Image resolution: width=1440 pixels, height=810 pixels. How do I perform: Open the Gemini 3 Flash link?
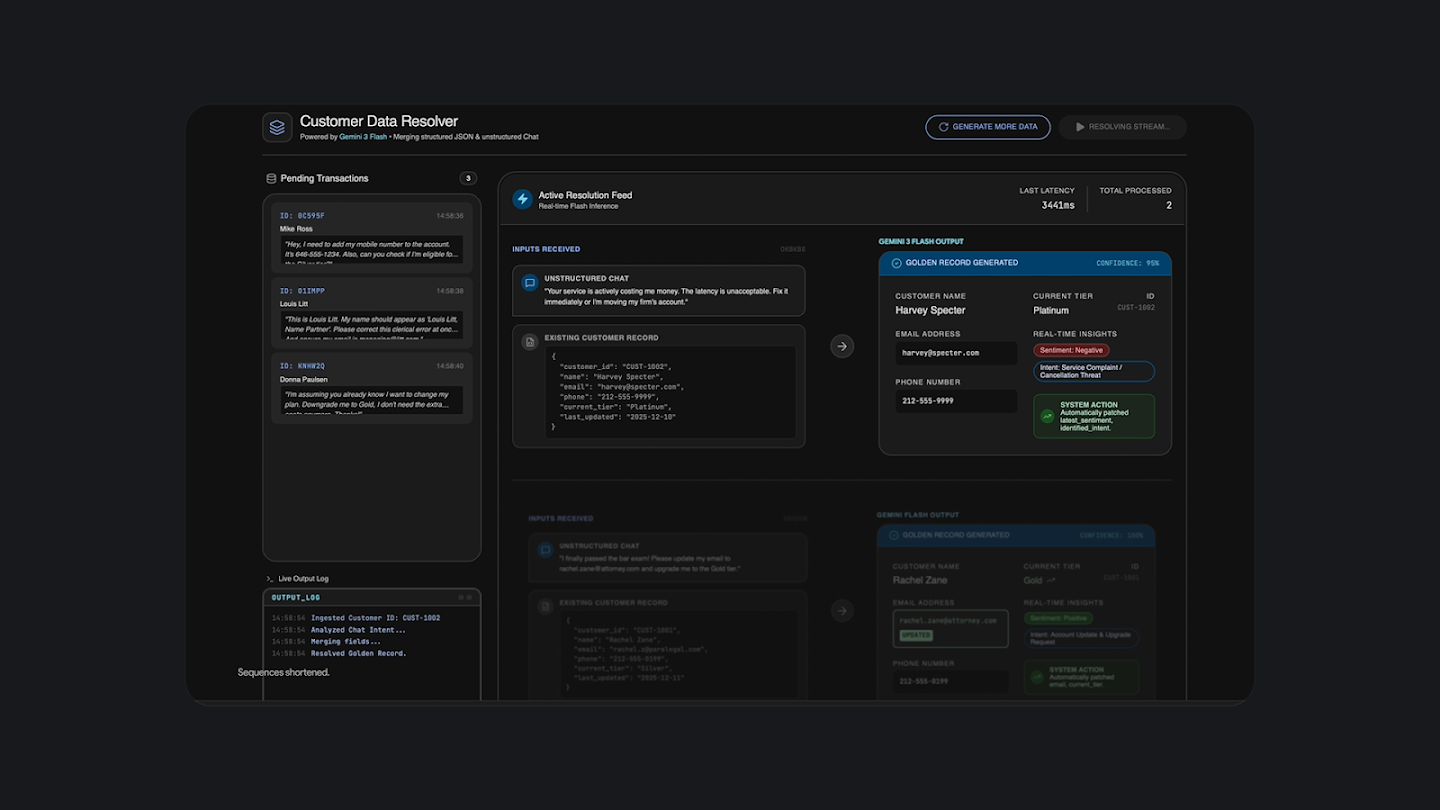tap(364, 137)
